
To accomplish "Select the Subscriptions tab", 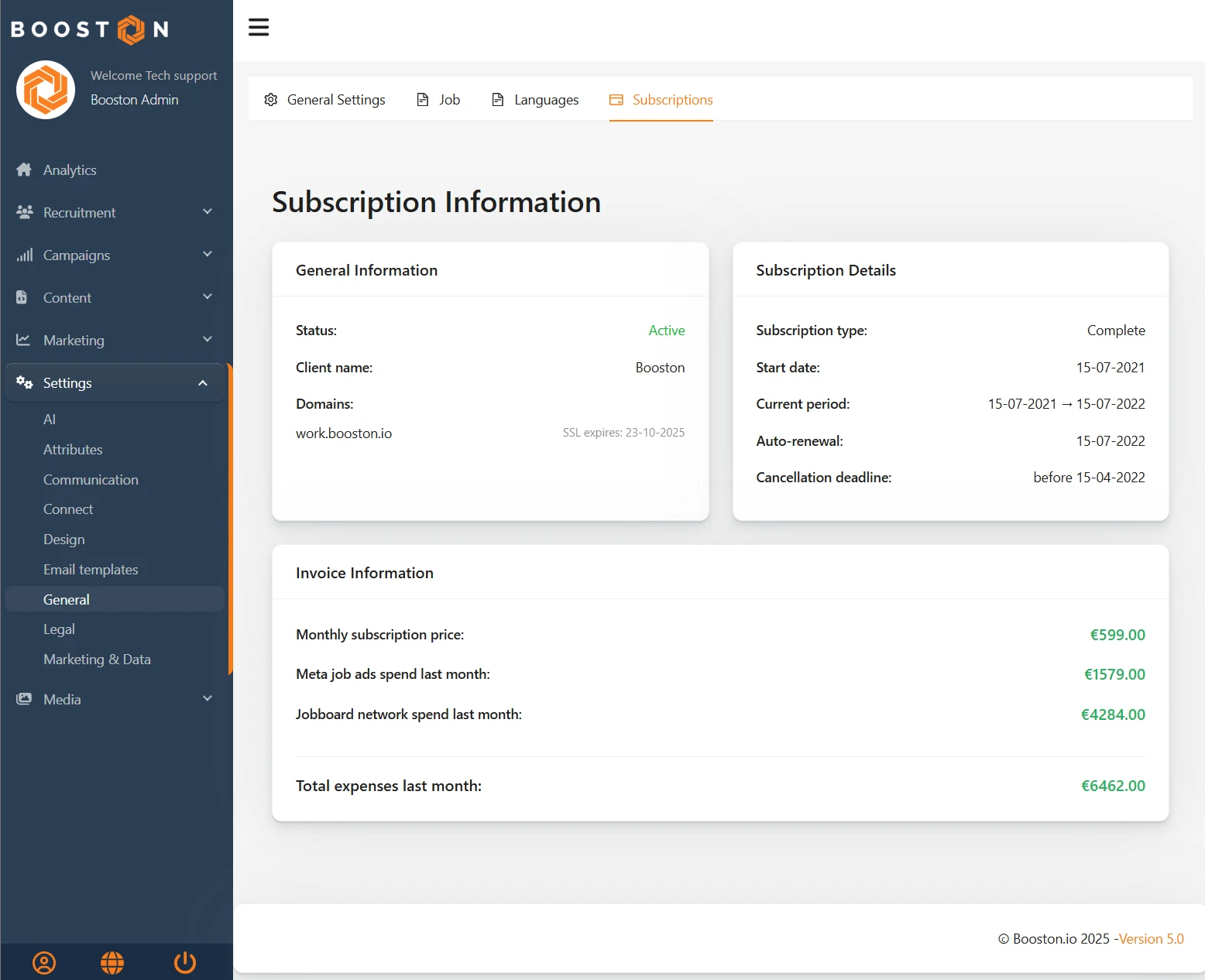I will click(661, 100).
